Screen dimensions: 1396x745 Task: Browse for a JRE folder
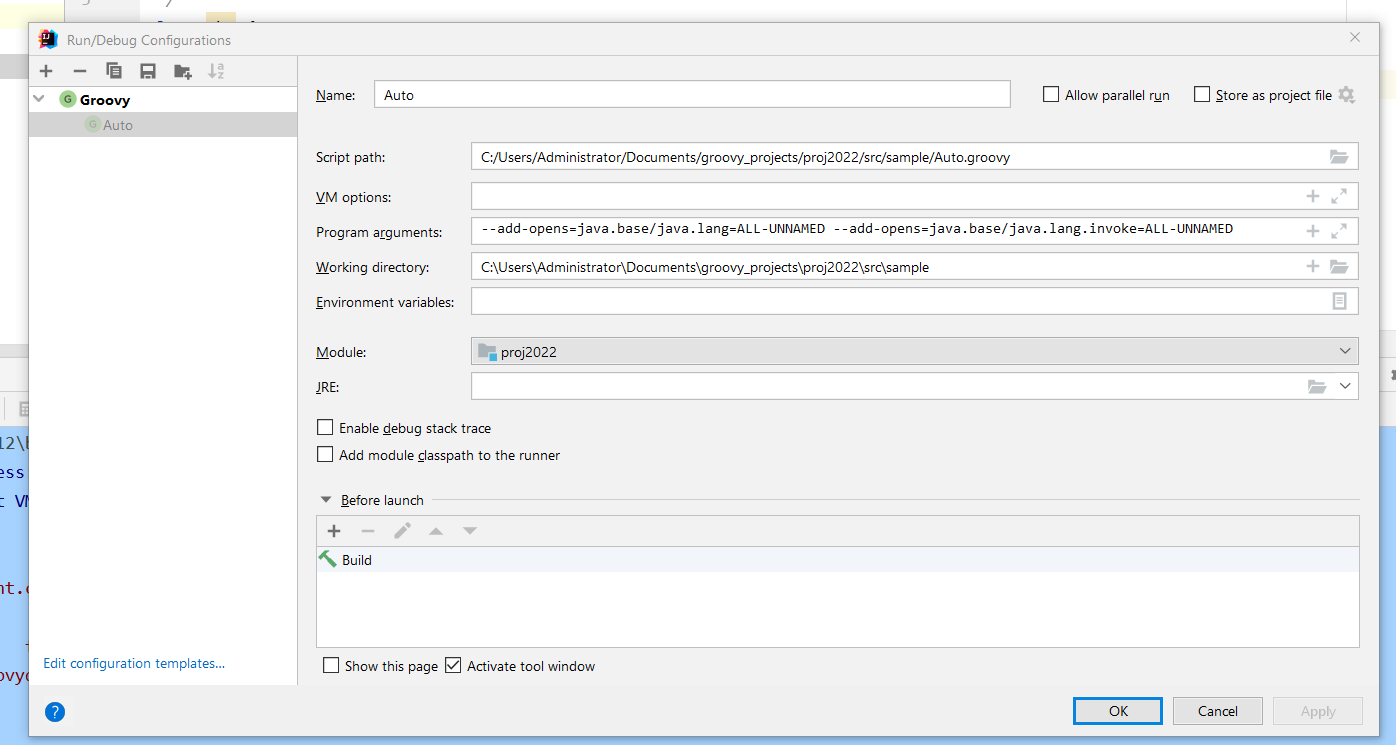(1317, 386)
